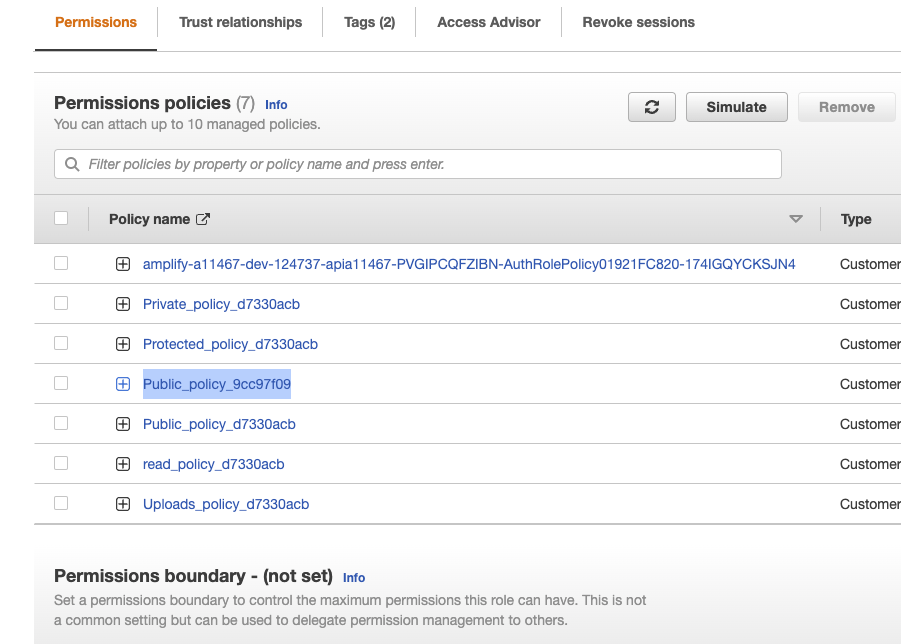Viewport: 901px width, 644px height.
Task: Click the Policy name sort arrow
Action: (x=796, y=219)
